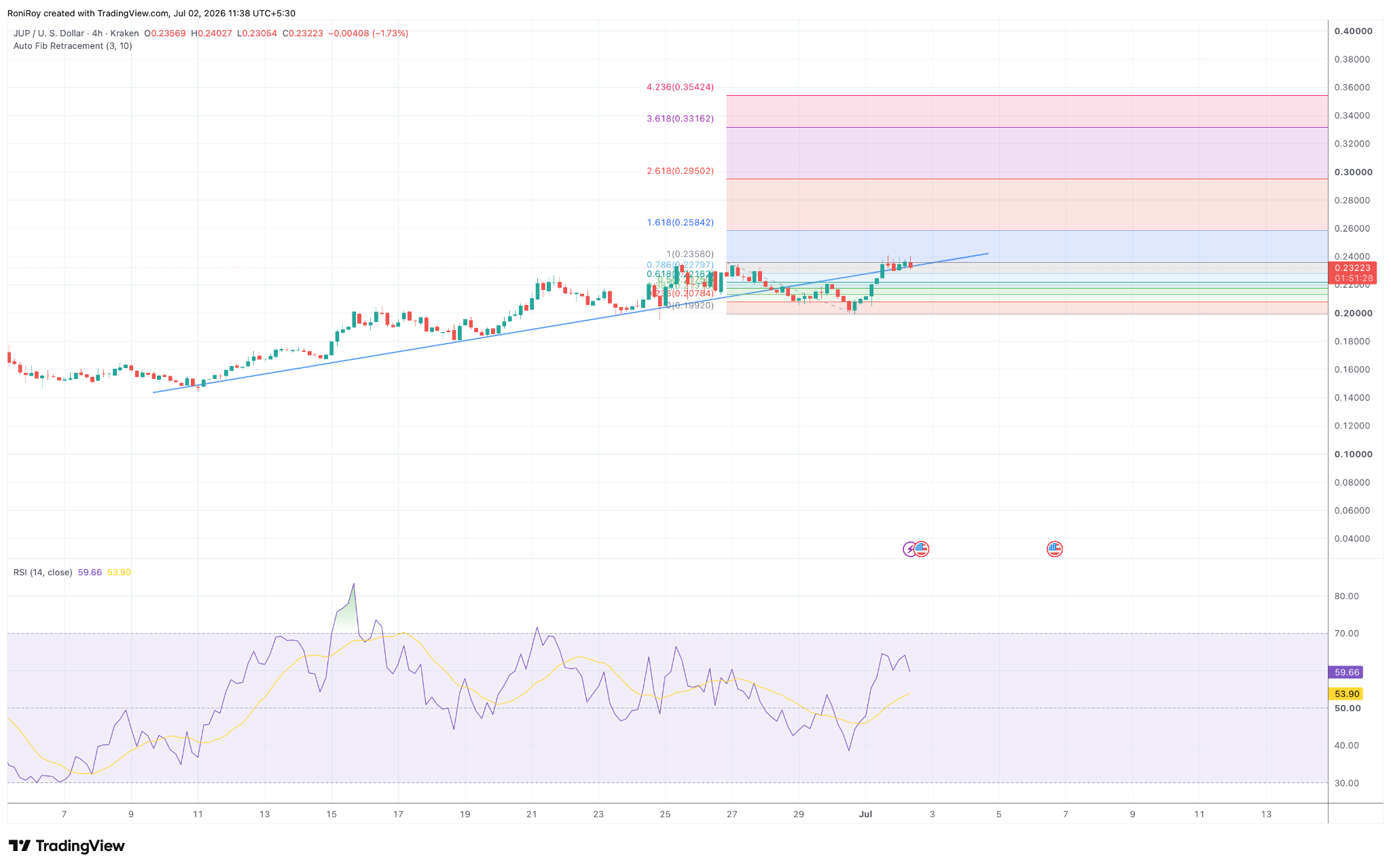
Task: Click the 30.00 RSI axis label
Action: tap(1347, 783)
